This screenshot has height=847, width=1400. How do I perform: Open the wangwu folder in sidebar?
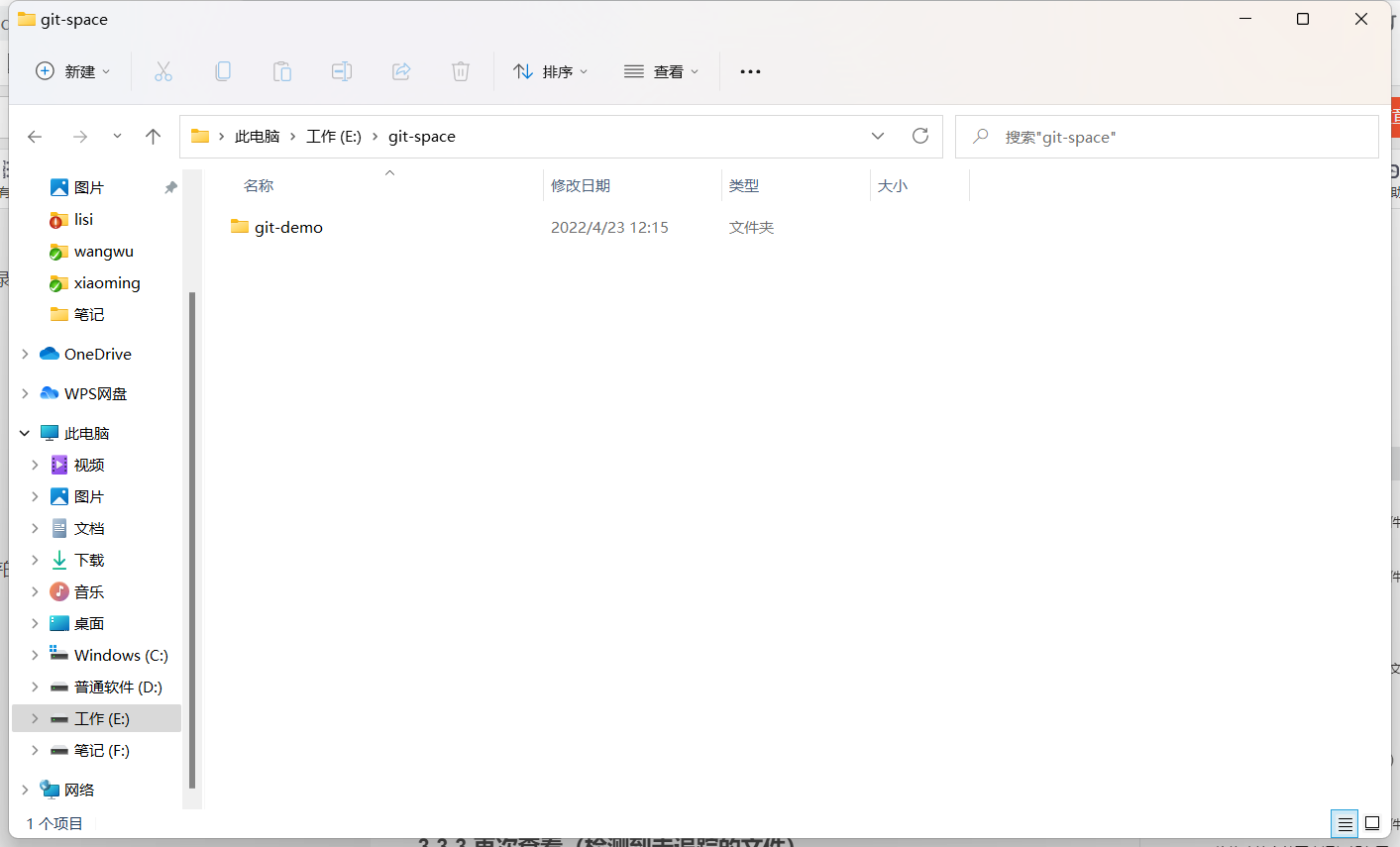pos(103,251)
